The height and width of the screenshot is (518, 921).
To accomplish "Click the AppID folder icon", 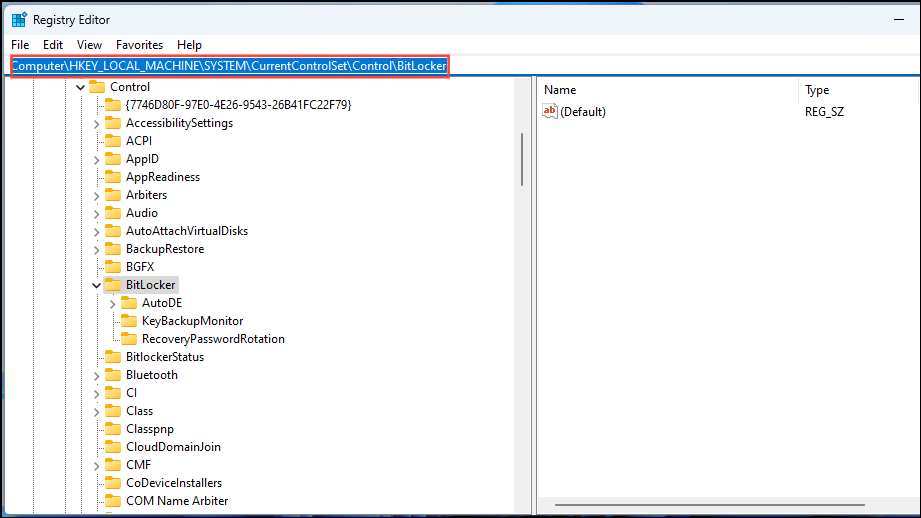I will pos(113,159).
